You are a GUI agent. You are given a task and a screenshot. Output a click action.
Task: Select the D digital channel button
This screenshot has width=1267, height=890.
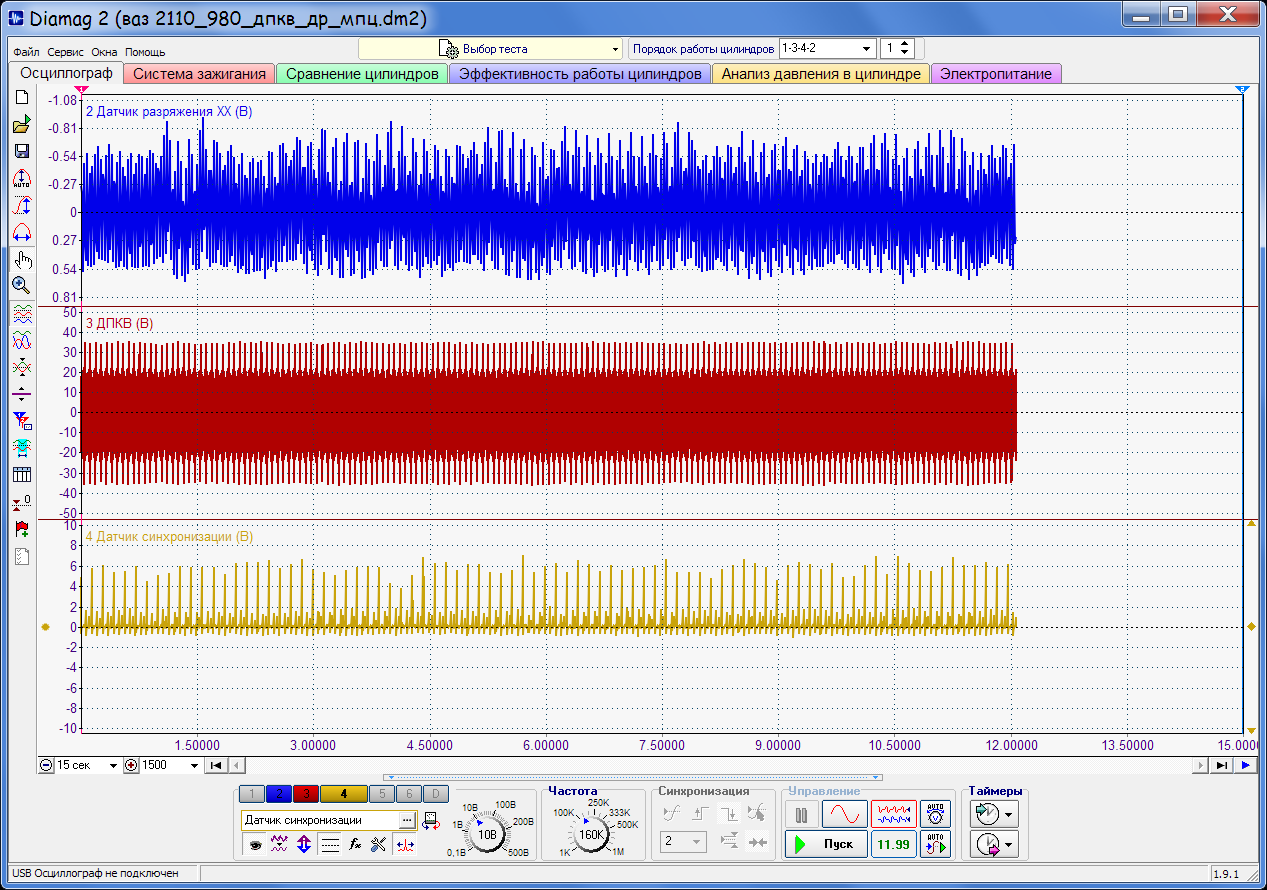click(435, 794)
